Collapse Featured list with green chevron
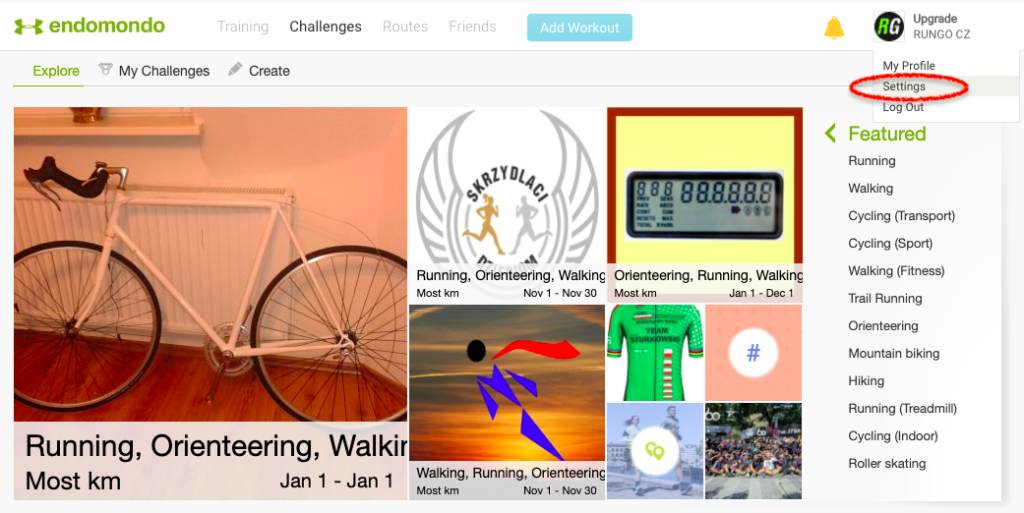Viewport: 1024px width, 513px height. click(830, 133)
